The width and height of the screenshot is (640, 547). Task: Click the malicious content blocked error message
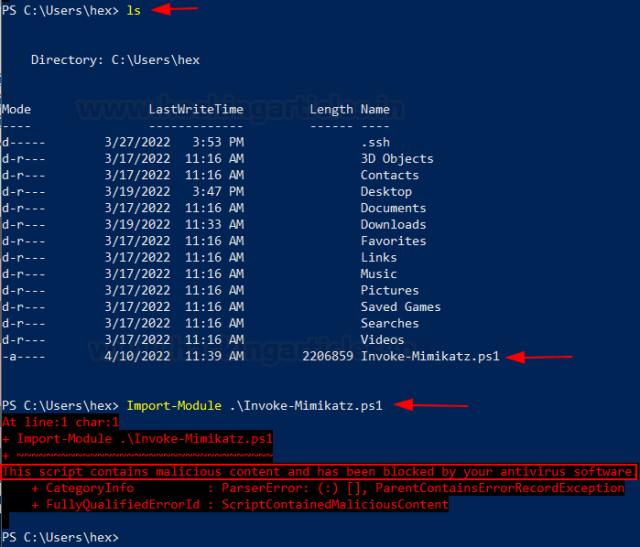[318, 471]
